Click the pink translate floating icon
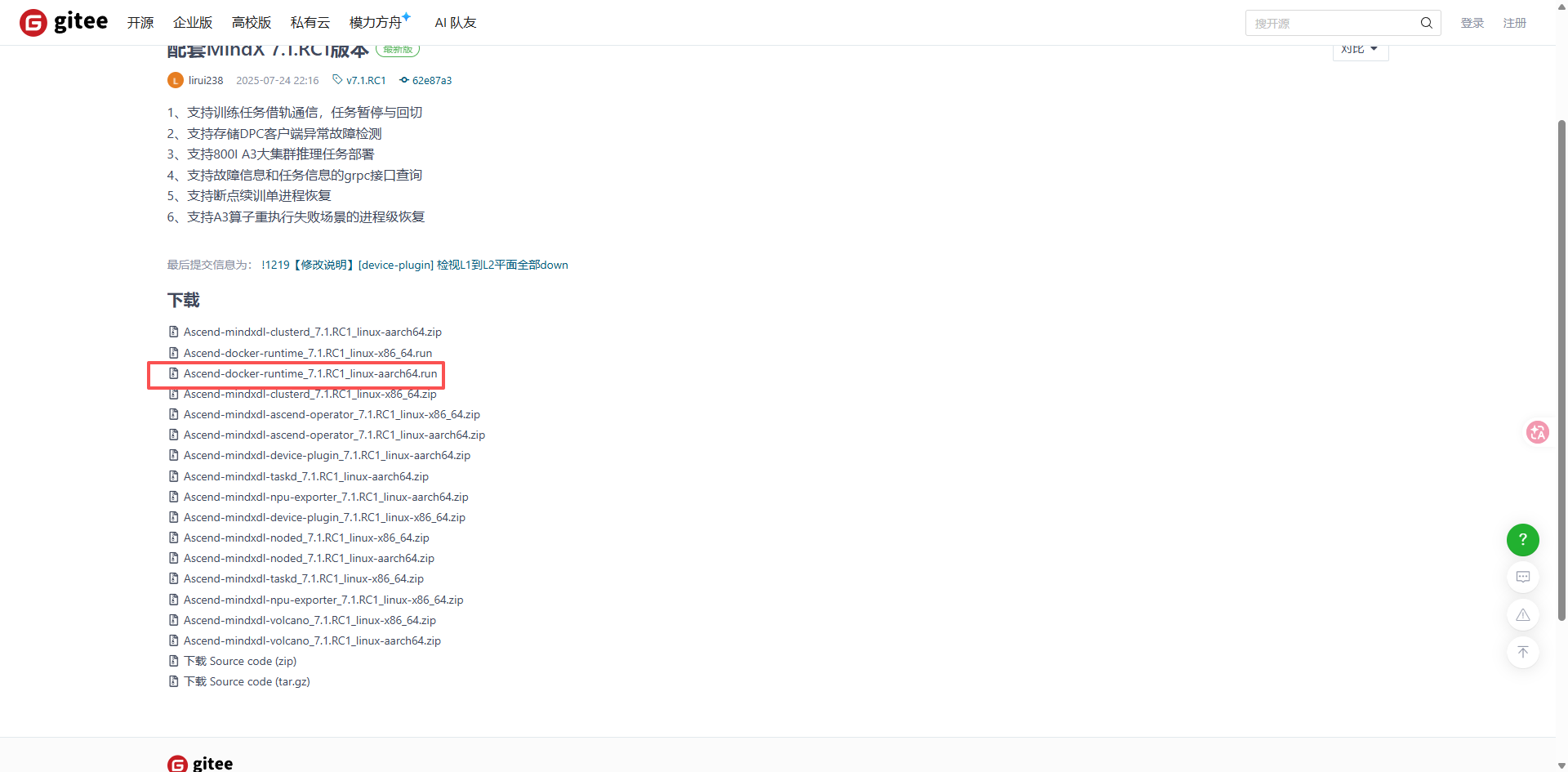Viewport: 1568px width, 772px height. click(1537, 432)
